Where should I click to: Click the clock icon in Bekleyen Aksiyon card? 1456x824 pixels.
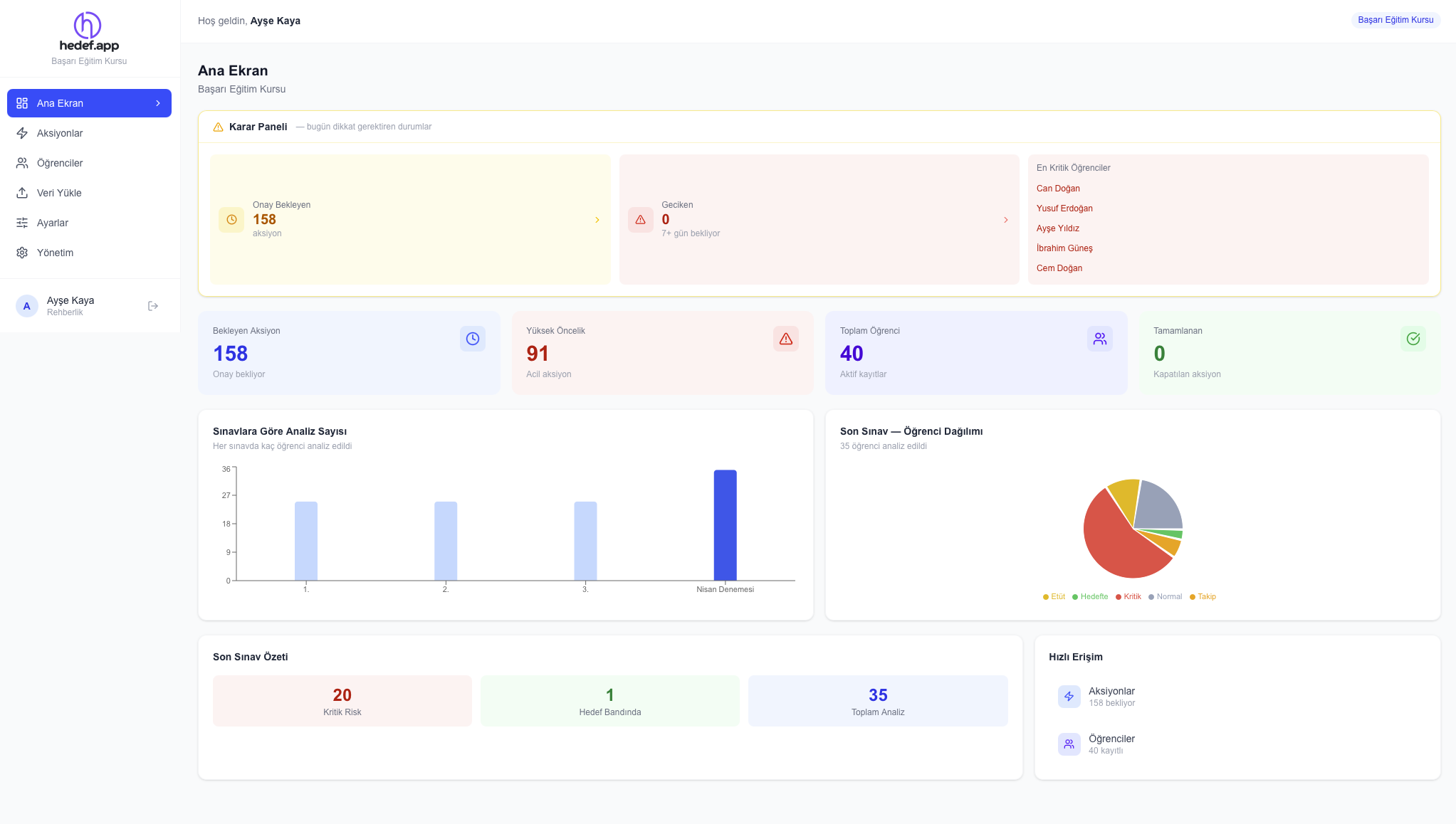click(472, 339)
